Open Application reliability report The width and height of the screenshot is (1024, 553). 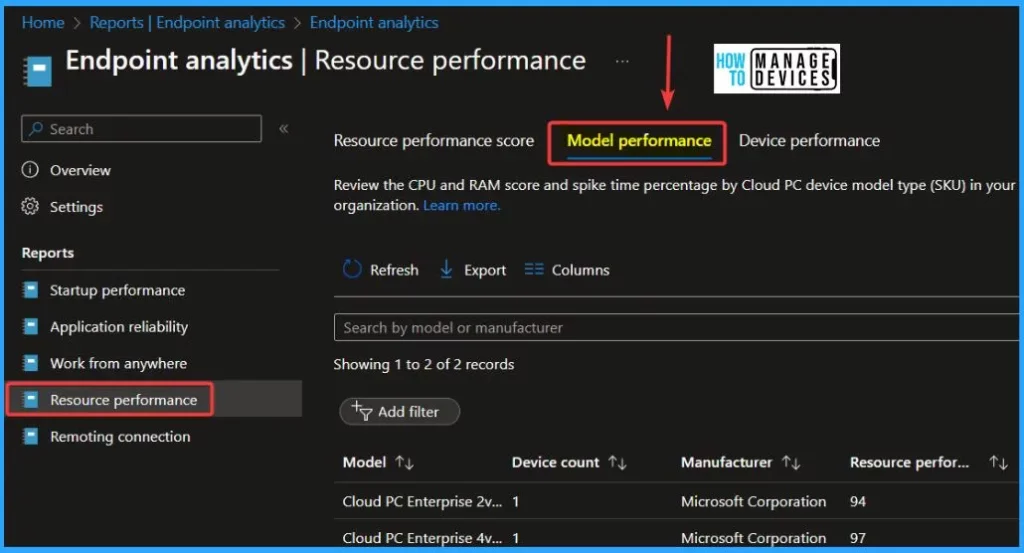(119, 327)
